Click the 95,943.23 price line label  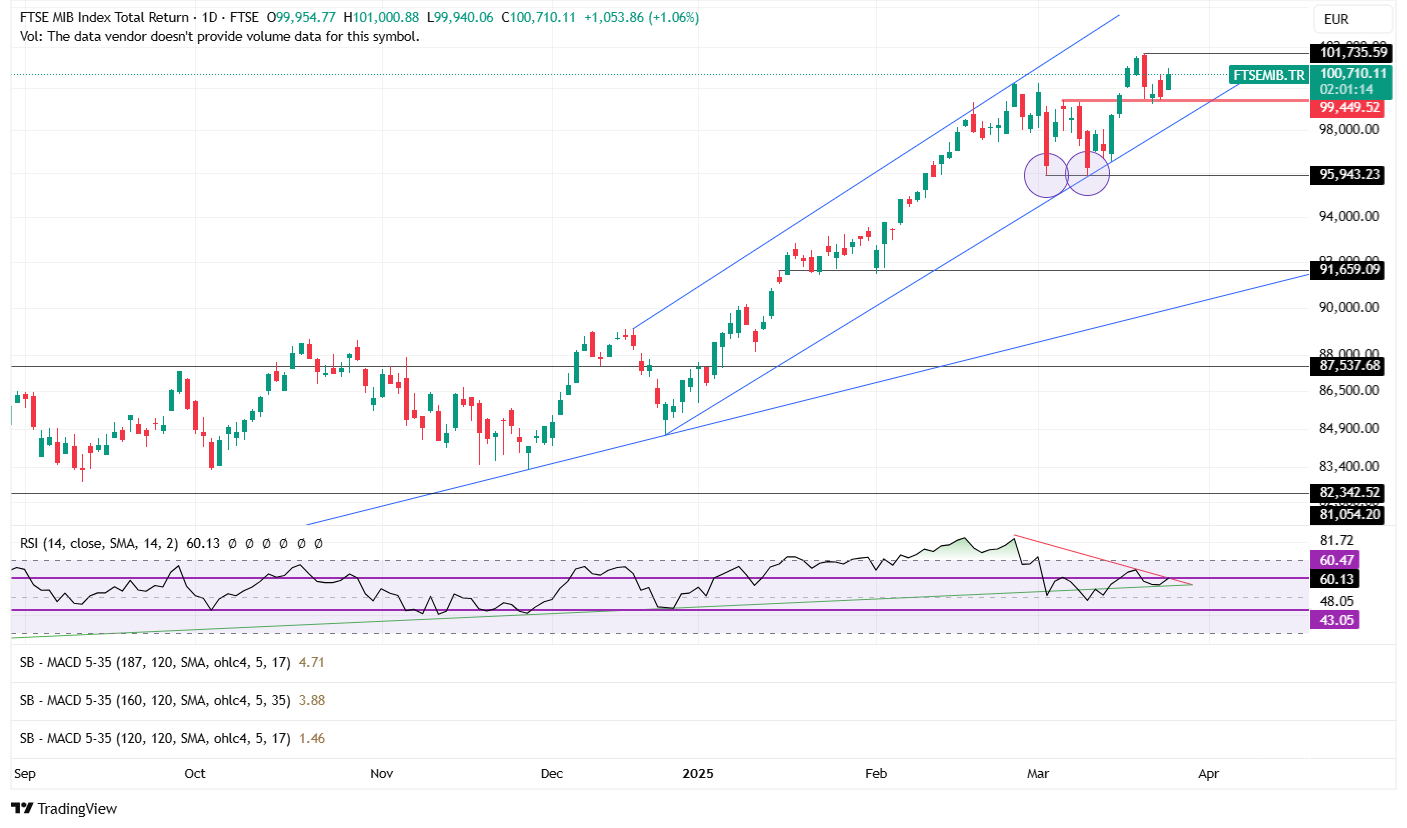point(1349,174)
